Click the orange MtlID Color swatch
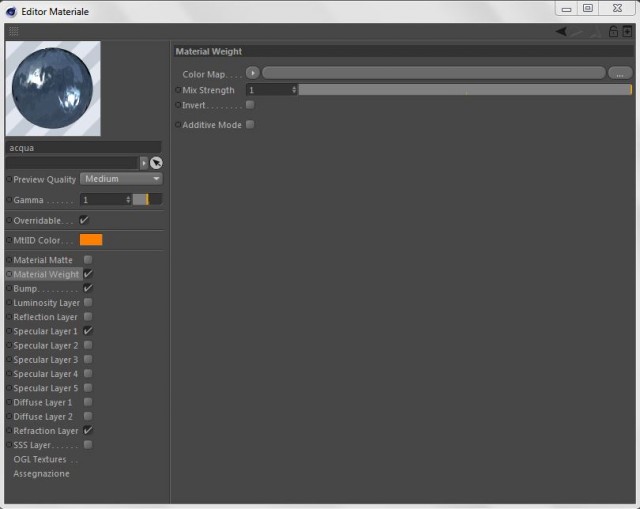 click(91, 240)
